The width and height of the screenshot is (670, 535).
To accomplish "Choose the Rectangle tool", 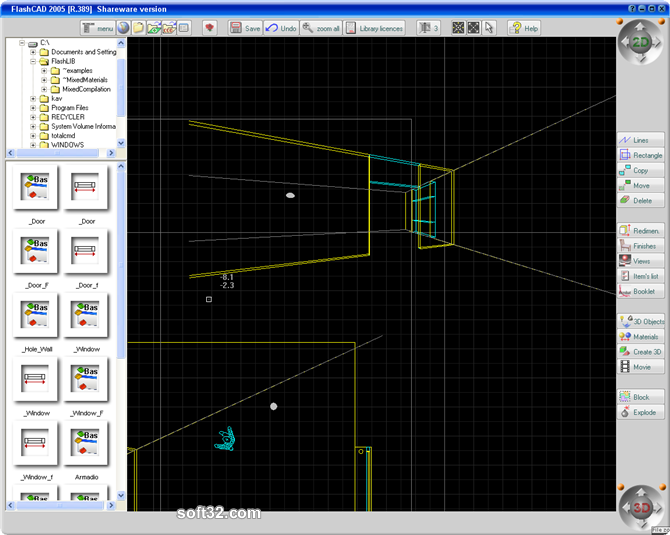I will point(641,155).
